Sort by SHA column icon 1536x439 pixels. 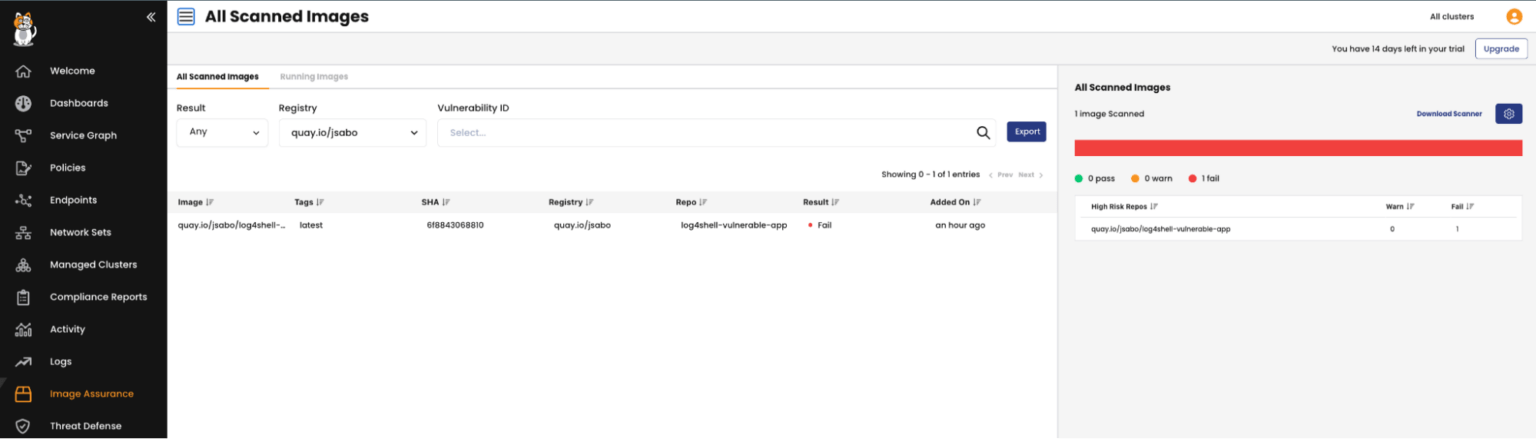coord(446,202)
